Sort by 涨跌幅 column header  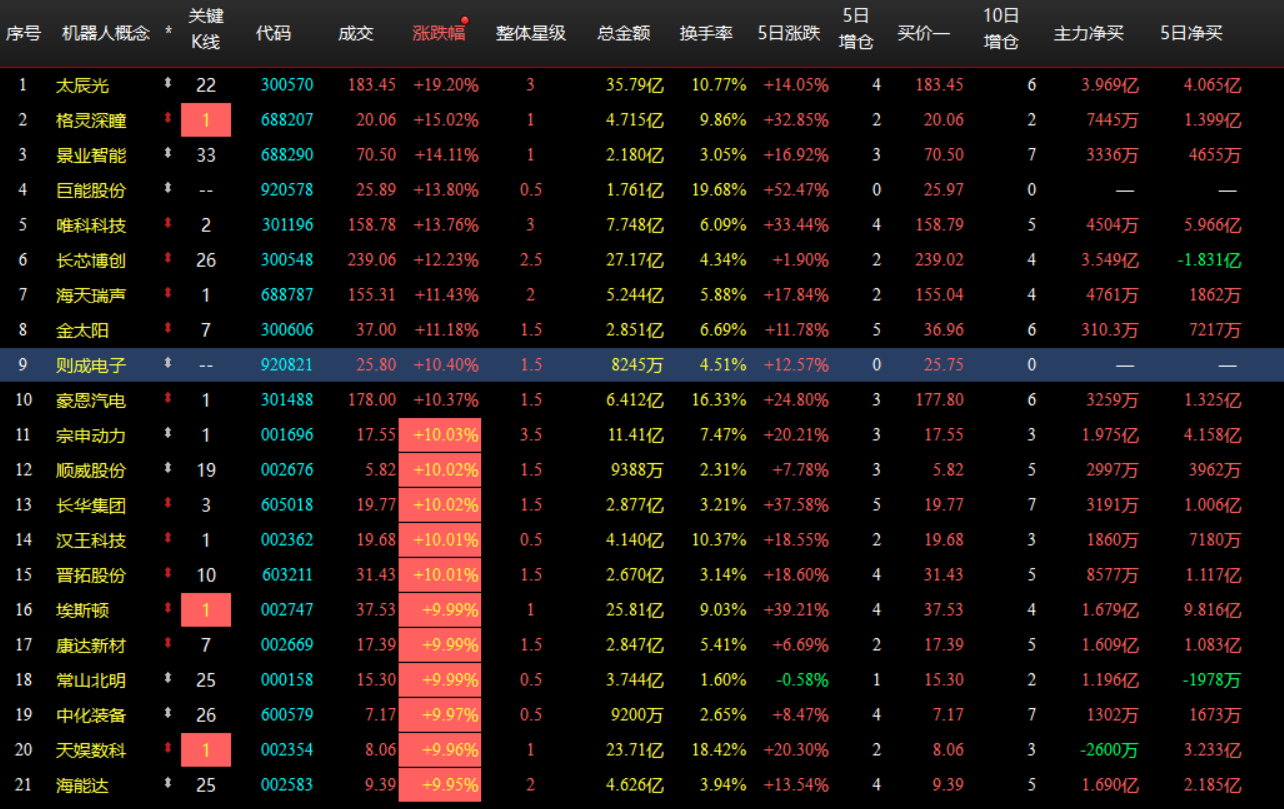439,33
